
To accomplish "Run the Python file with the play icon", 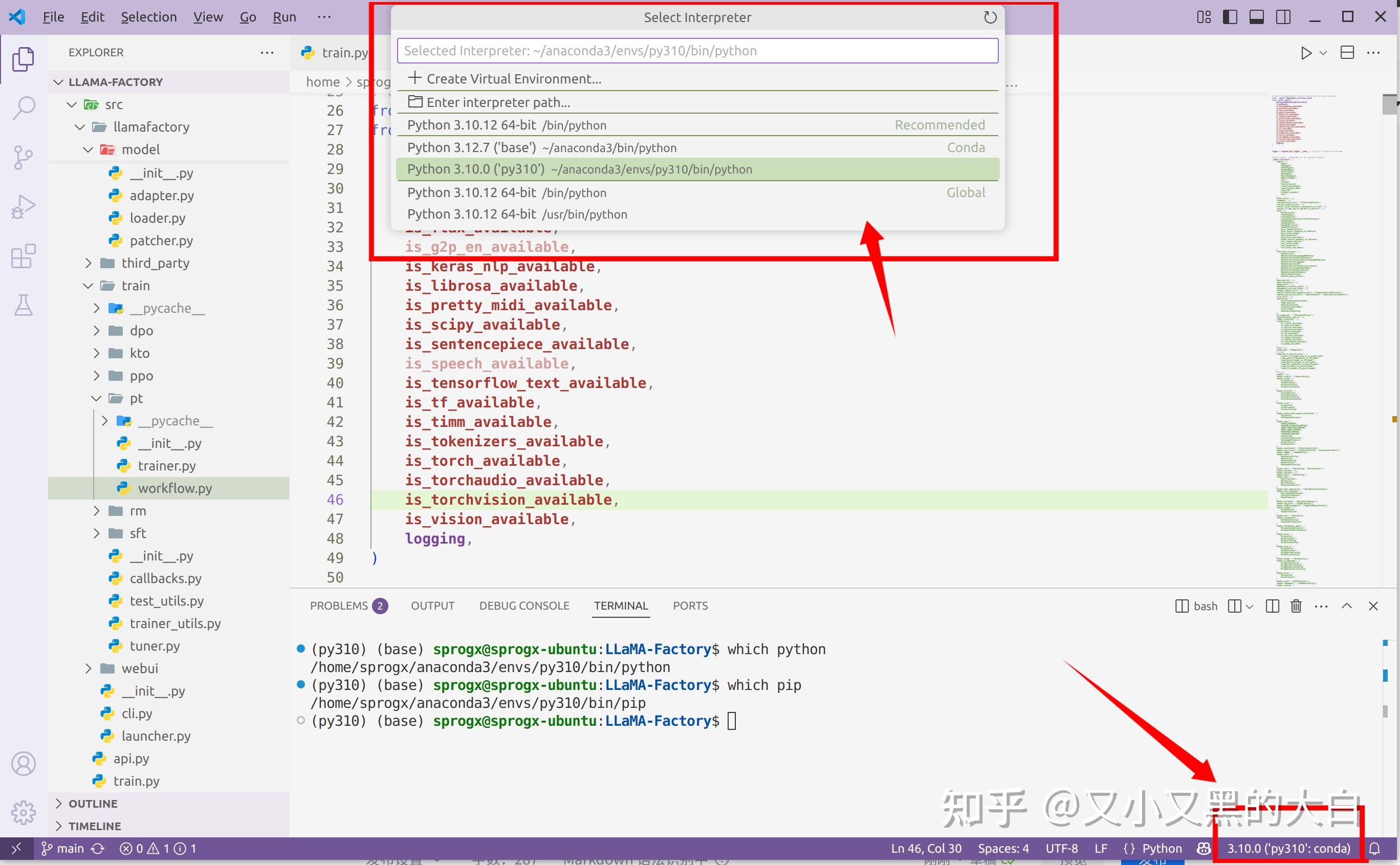I will (1307, 53).
